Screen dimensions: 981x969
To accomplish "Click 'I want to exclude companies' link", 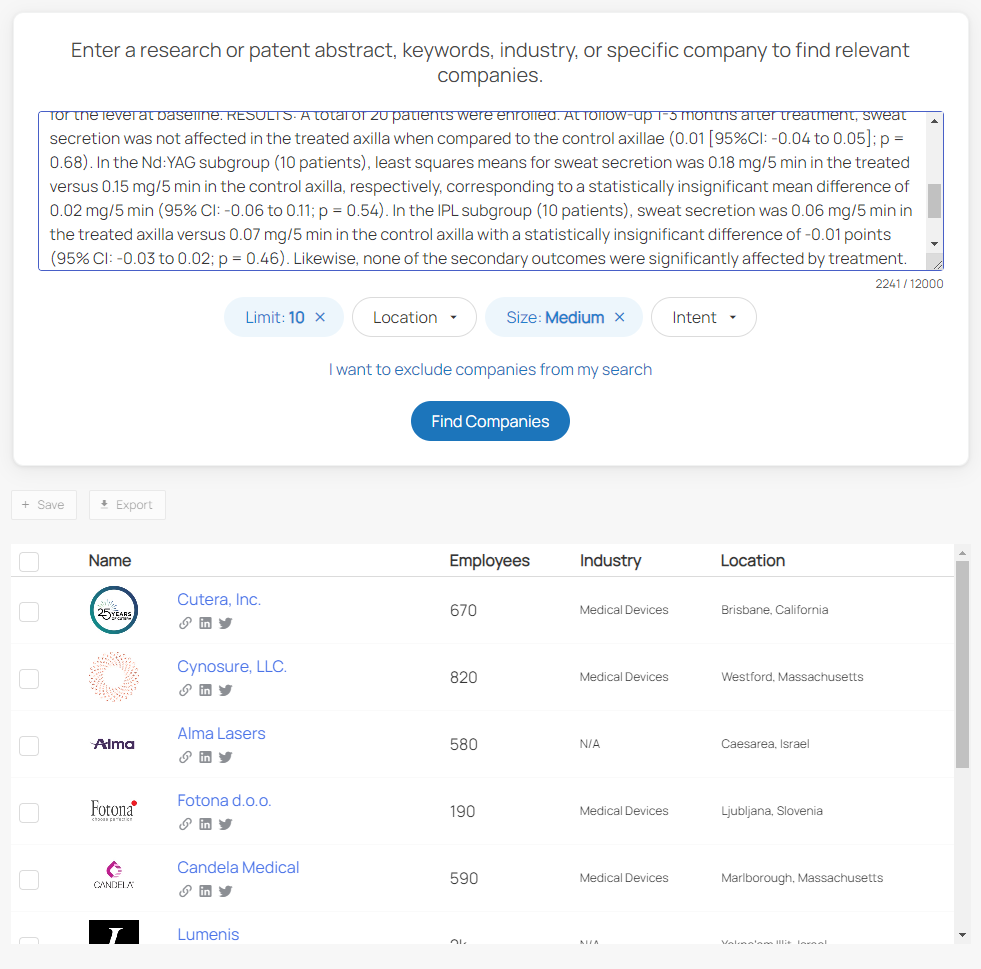I will [x=490, y=370].
